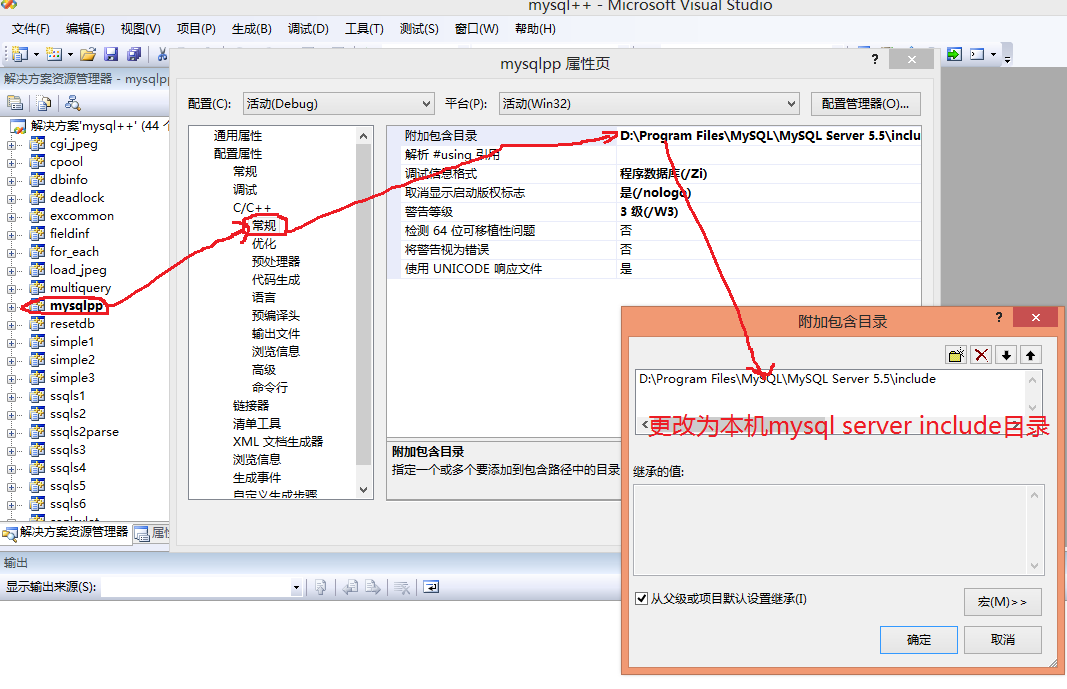Click the left arrow of the include list horizontal scrollbar

[644, 425]
